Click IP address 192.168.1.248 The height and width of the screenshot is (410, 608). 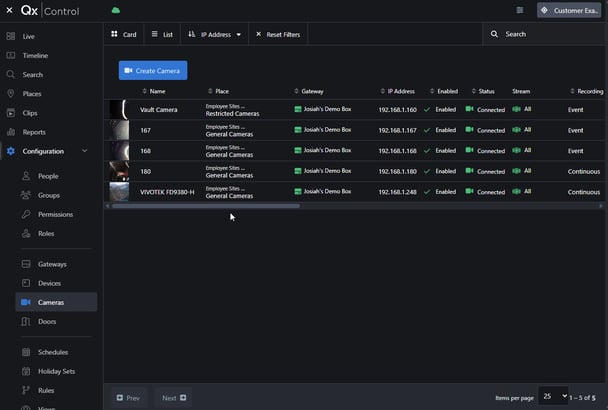(x=397, y=192)
